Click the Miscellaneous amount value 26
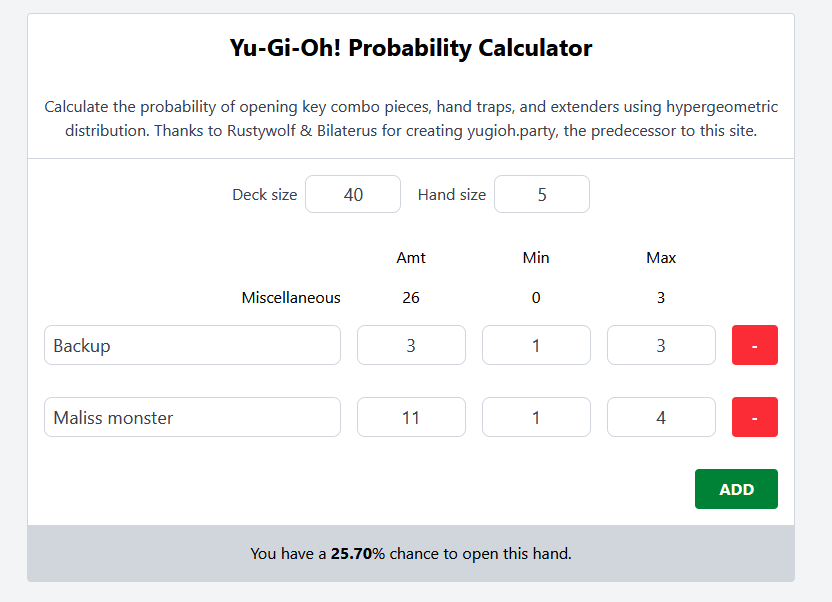Image resolution: width=832 pixels, height=602 pixels. click(x=411, y=297)
